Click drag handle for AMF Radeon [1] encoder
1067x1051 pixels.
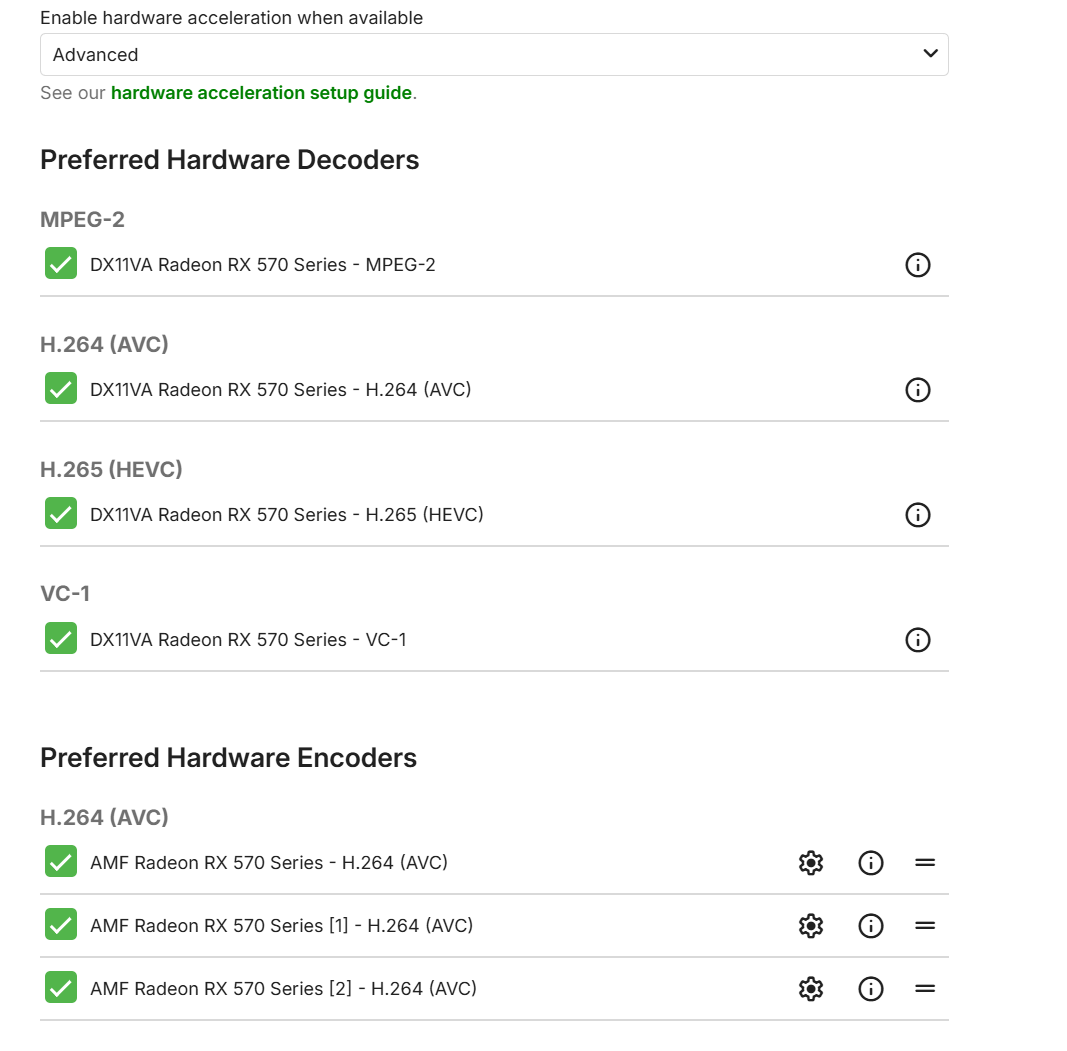click(925, 926)
